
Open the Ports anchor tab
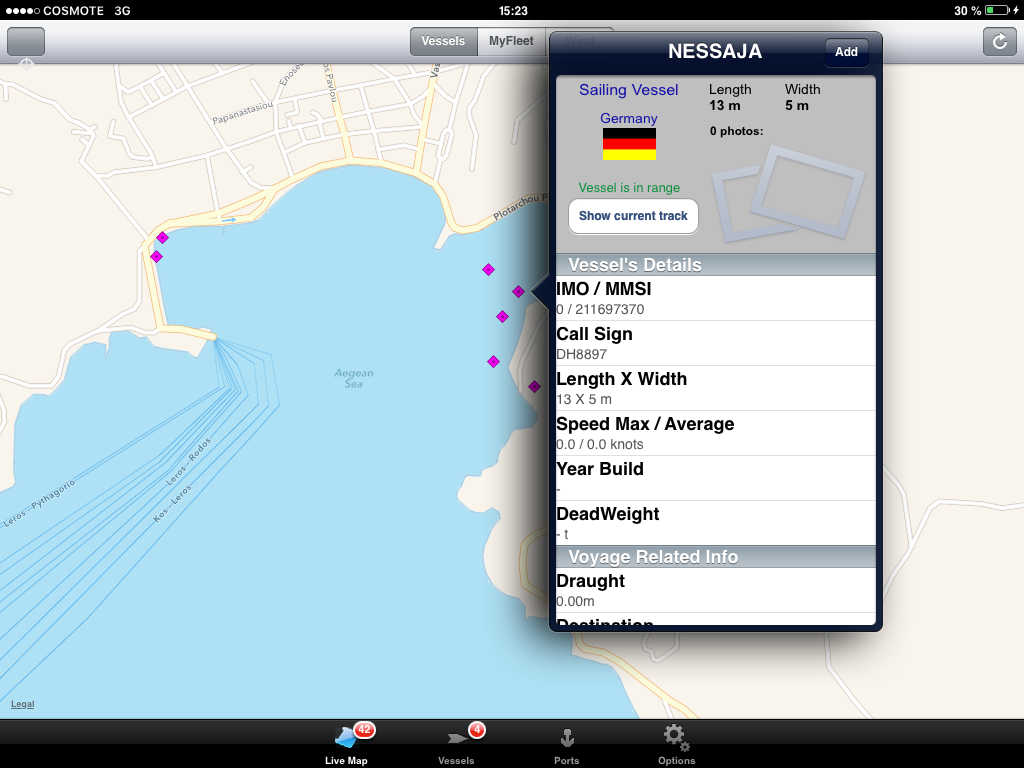(x=566, y=745)
